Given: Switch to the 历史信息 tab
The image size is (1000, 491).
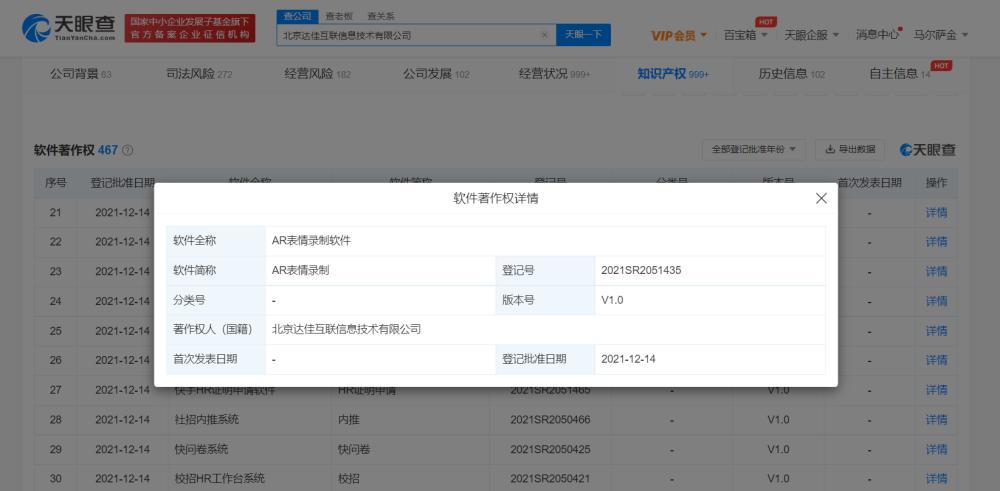Looking at the screenshot, I should click(791, 74).
